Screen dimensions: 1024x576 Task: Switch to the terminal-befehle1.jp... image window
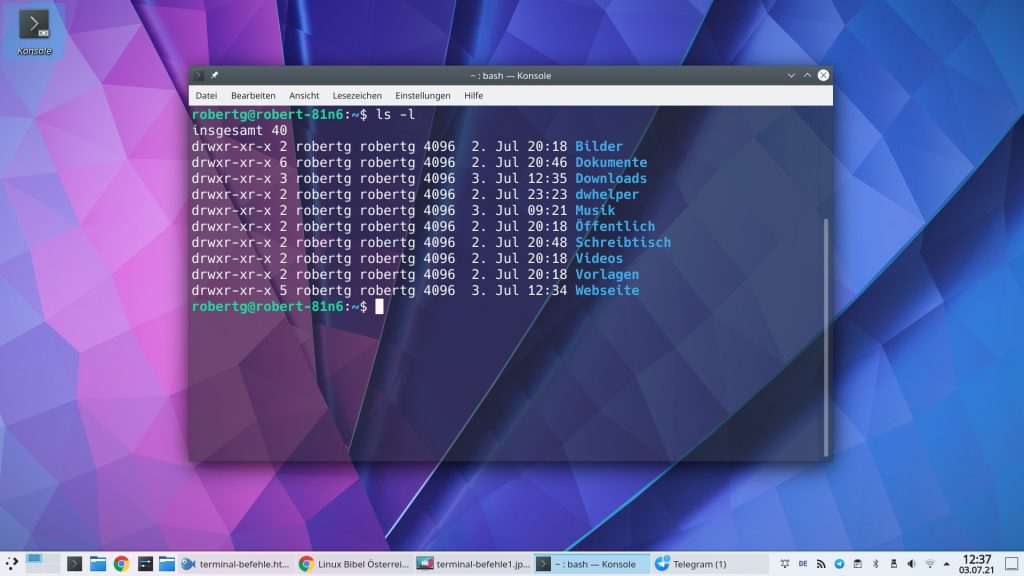(x=473, y=564)
